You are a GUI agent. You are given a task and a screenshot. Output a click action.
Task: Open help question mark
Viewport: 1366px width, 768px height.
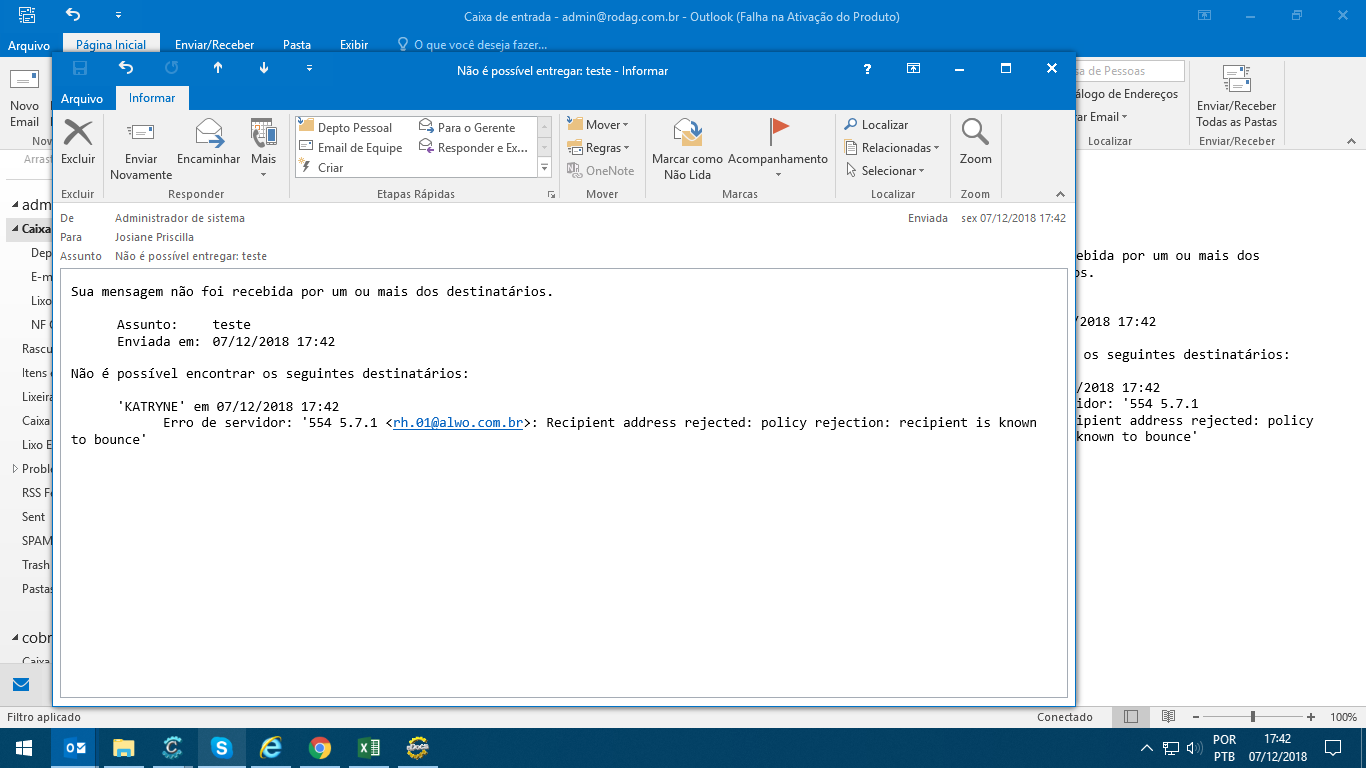(867, 68)
